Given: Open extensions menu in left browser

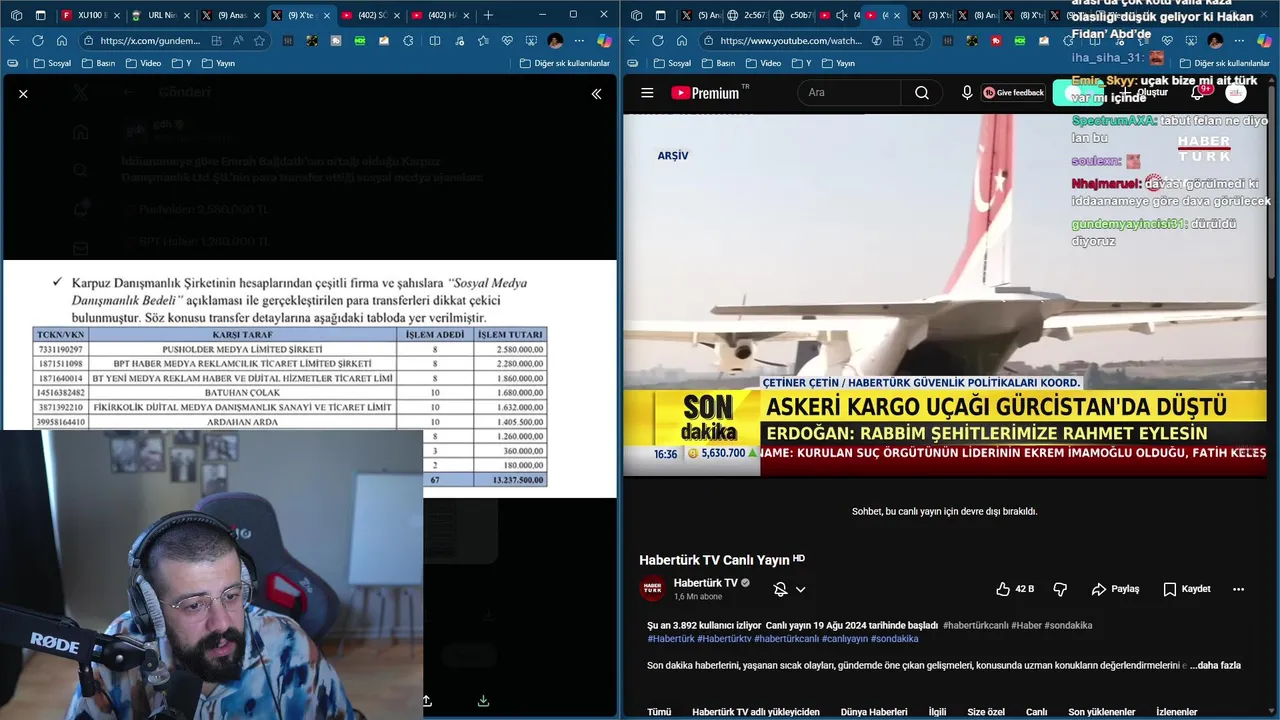Looking at the screenshot, I should 408,40.
